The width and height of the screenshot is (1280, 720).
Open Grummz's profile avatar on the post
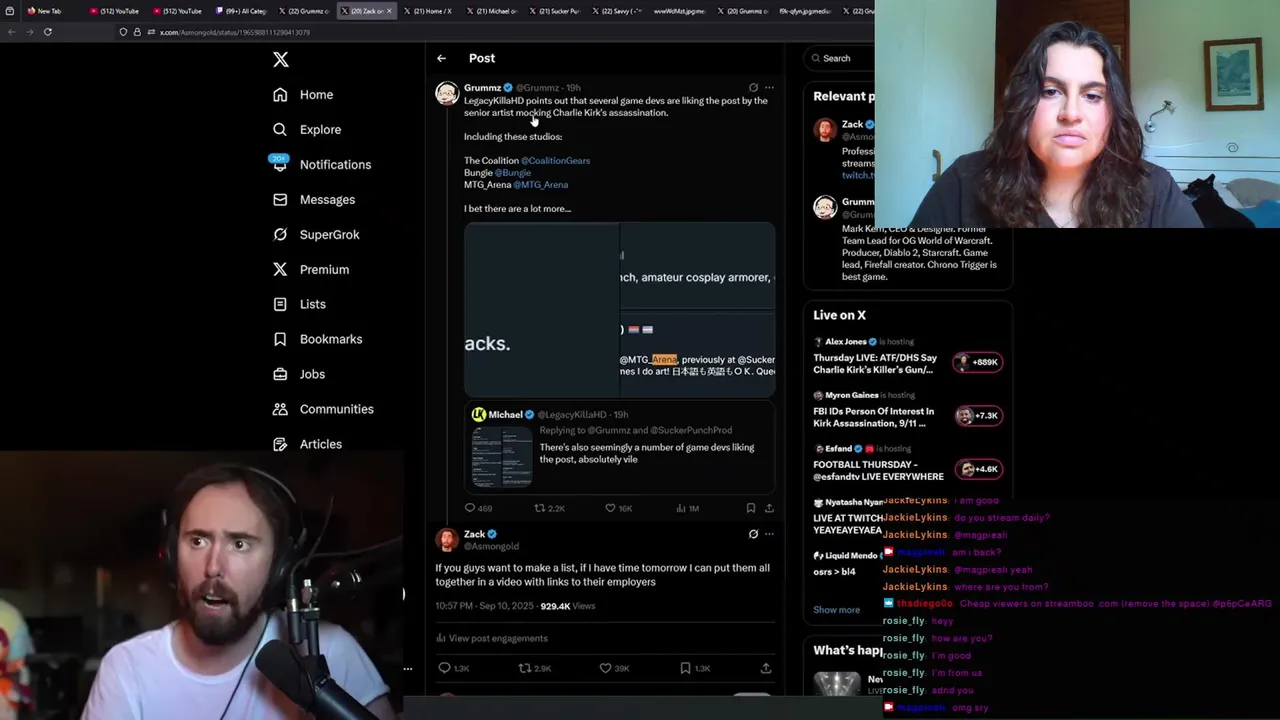[447, 94]
